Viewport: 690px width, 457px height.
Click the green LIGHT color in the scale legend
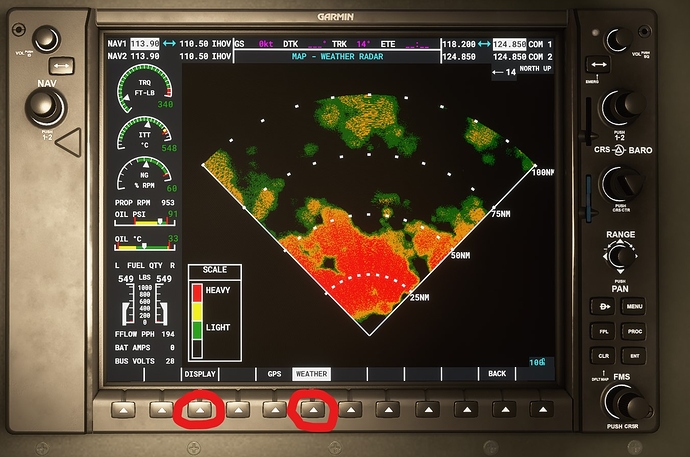click(197, 330)
